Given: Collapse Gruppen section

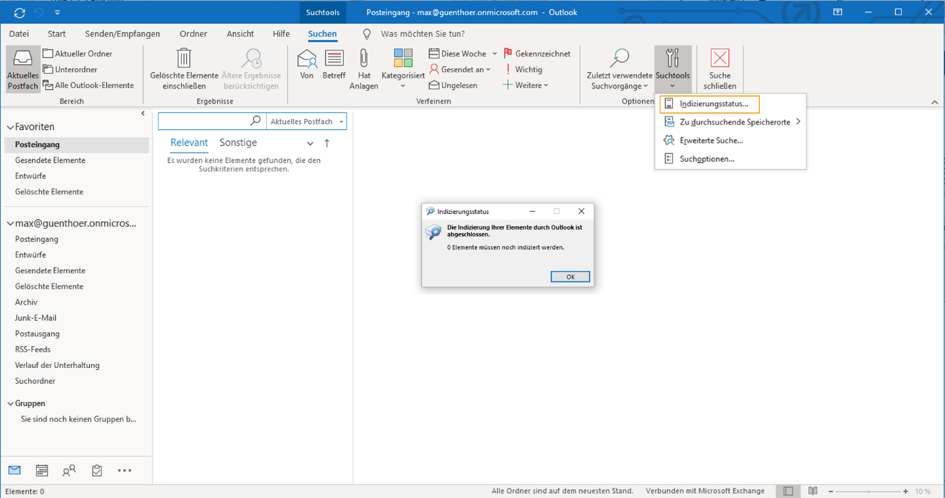Looking at the screenshot, I should (10, 403).
